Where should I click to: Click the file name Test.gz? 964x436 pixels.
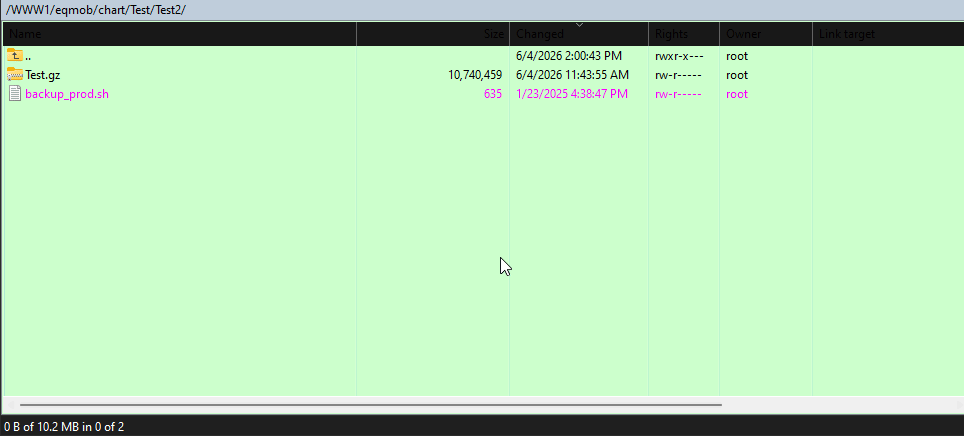tap(42, 75)
